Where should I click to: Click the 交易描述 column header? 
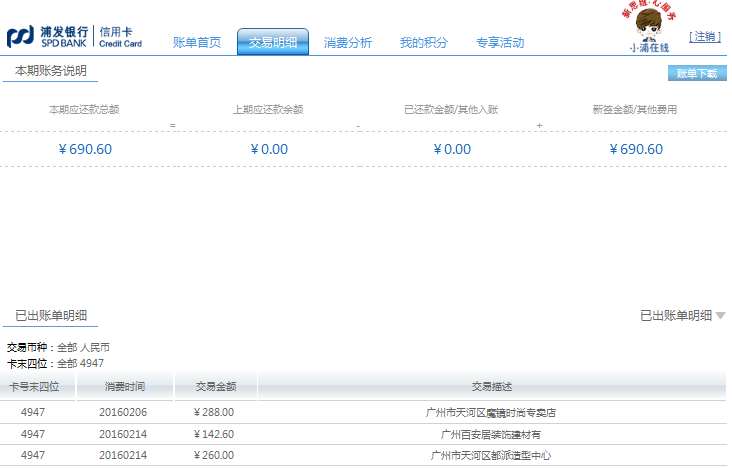[491, 386]
